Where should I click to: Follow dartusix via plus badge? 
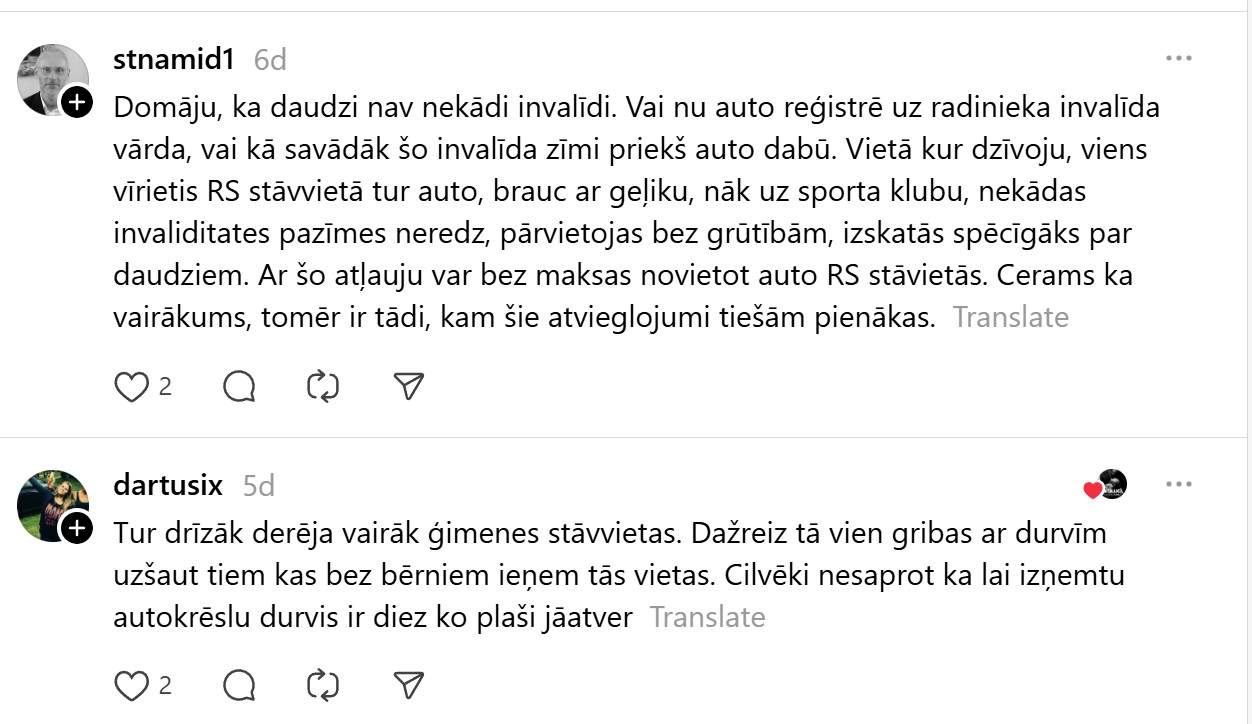point(77,527)
